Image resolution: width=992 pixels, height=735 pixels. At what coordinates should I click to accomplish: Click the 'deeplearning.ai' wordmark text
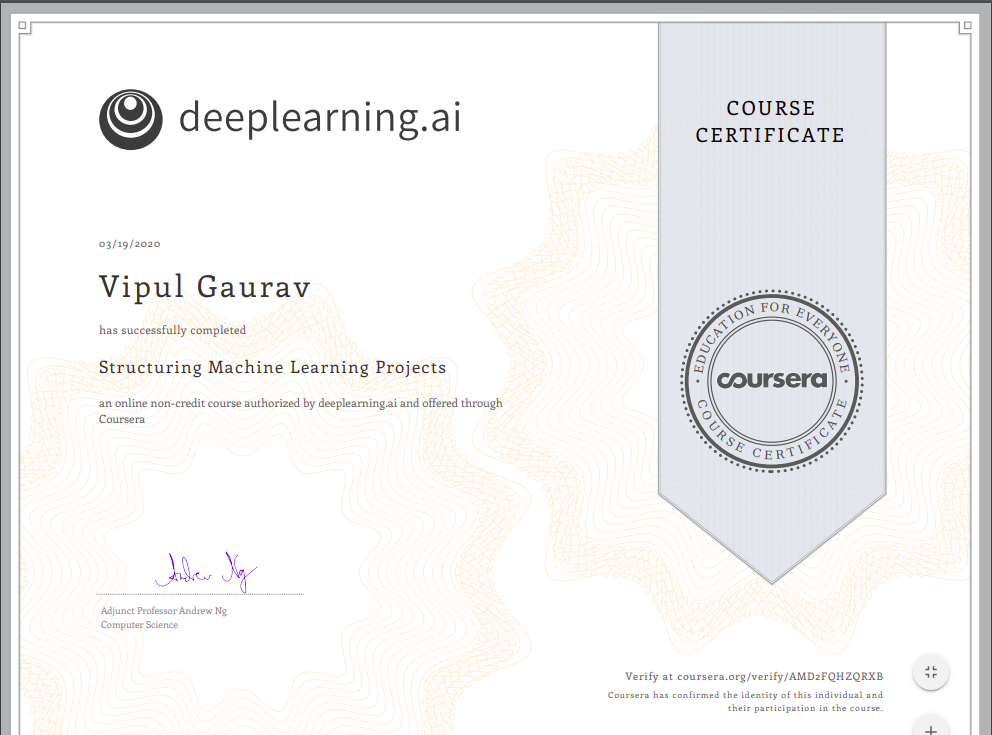320,118
